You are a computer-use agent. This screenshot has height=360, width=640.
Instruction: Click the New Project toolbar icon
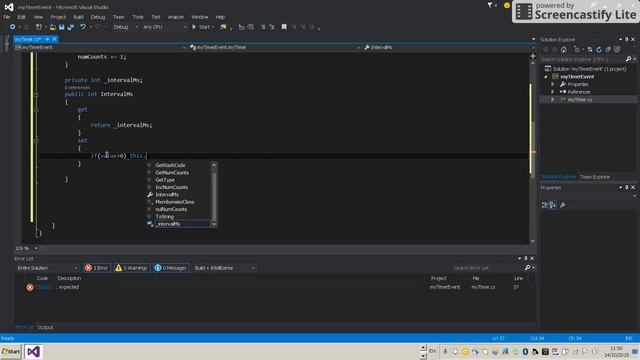(x=39, y=27)
